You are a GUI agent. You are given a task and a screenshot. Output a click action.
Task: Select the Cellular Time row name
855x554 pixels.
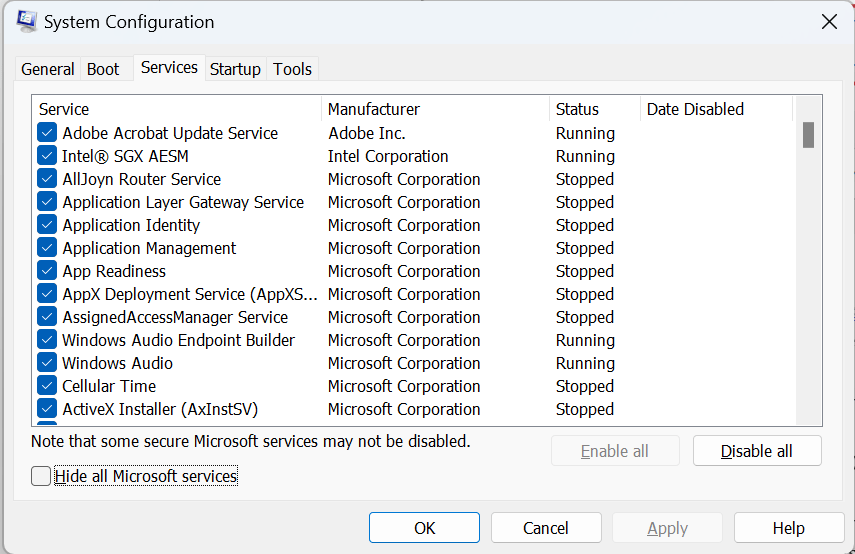(109, 386)
